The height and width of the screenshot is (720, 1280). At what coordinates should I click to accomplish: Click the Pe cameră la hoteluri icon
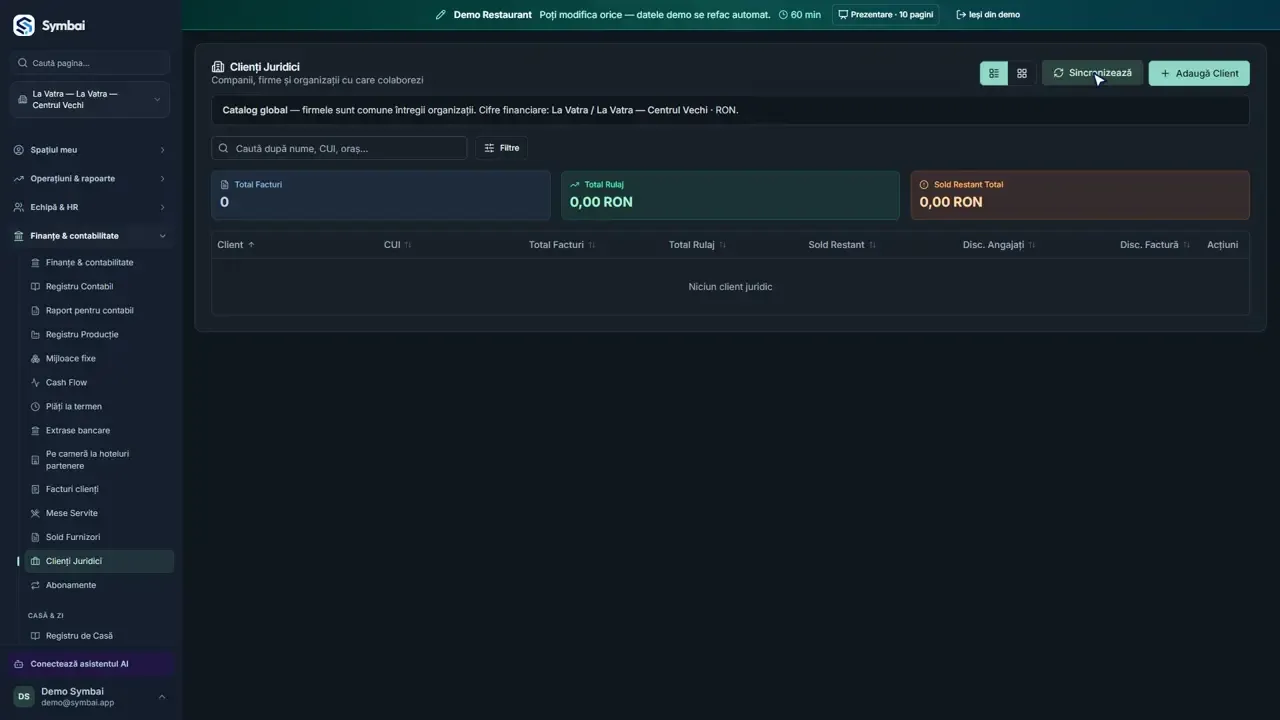[x=36, y=460]
